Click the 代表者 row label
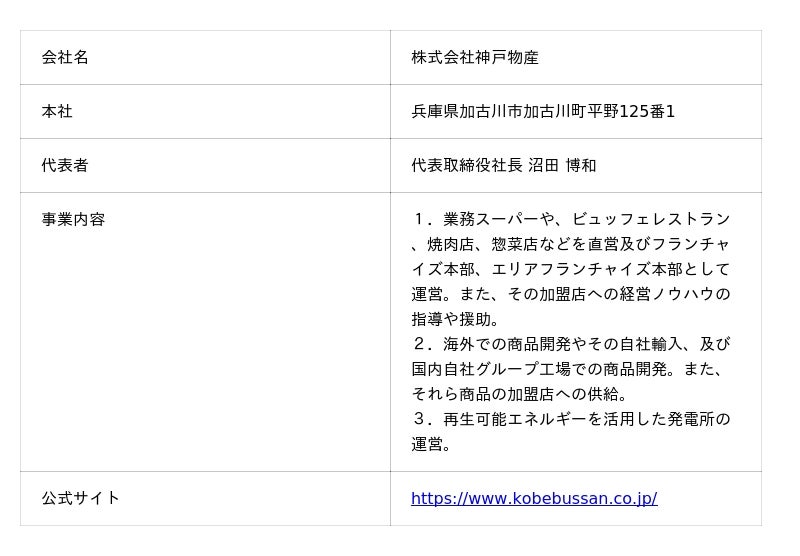This screenshot has width=800, height=556. tap(65, 165)
